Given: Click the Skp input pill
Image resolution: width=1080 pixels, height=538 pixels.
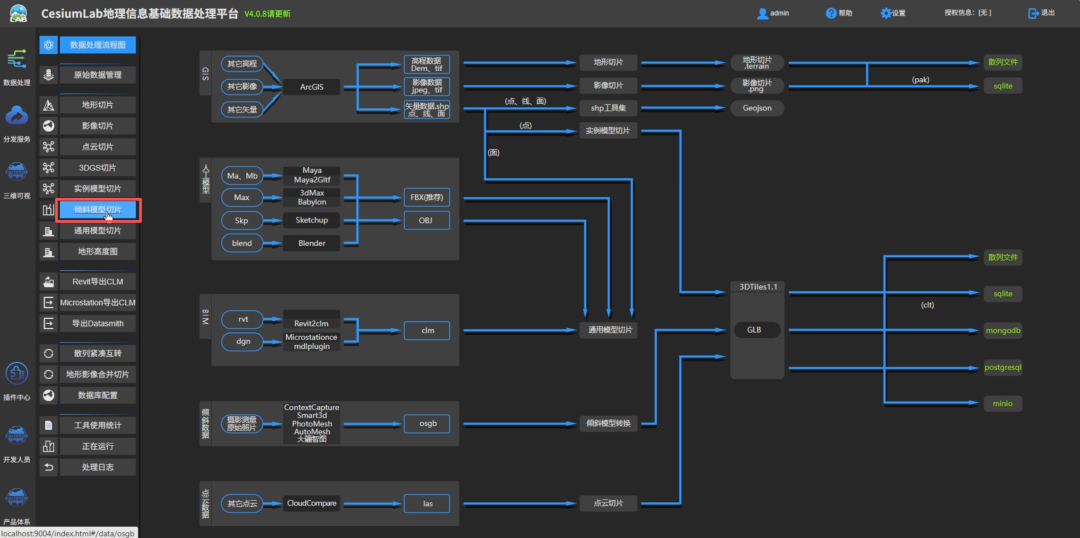Looking at the screenshot, I should coord(242,220).
